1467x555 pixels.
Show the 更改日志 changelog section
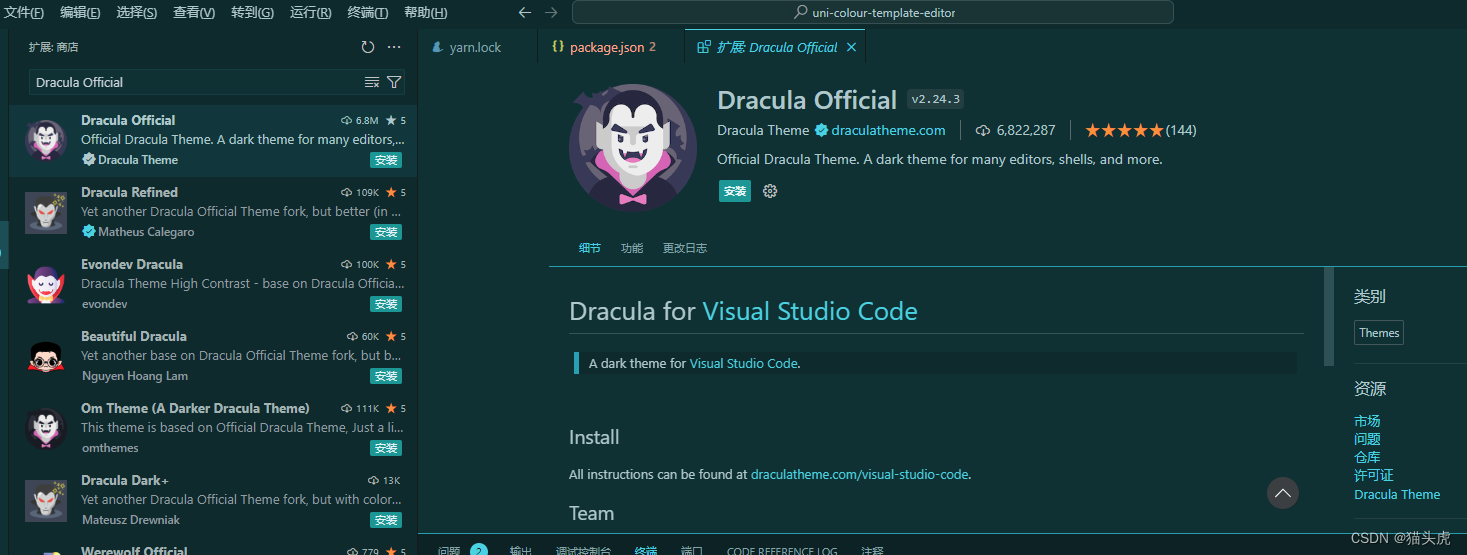pos(685,248)
